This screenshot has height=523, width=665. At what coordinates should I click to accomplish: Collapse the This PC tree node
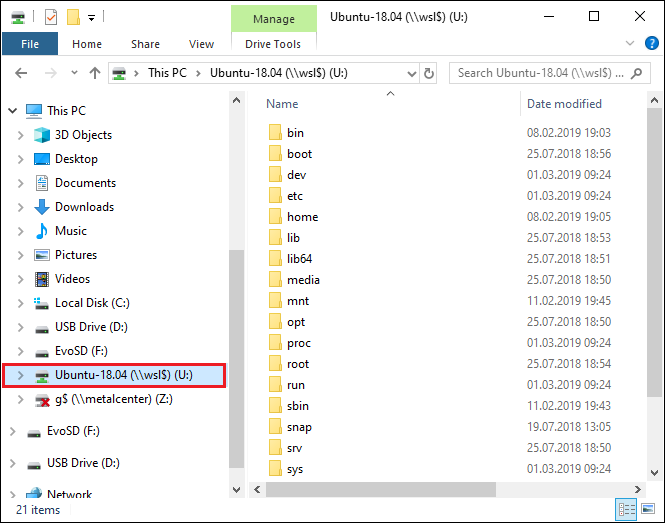[x=13, y=111]
